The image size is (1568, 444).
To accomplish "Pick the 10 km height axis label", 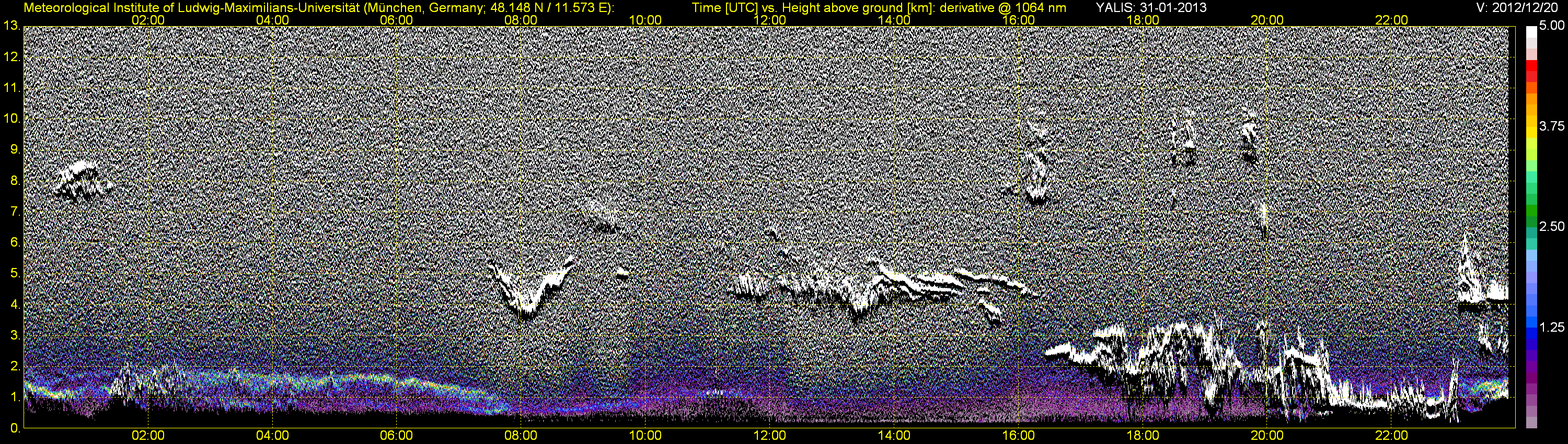I will [11, 119].
